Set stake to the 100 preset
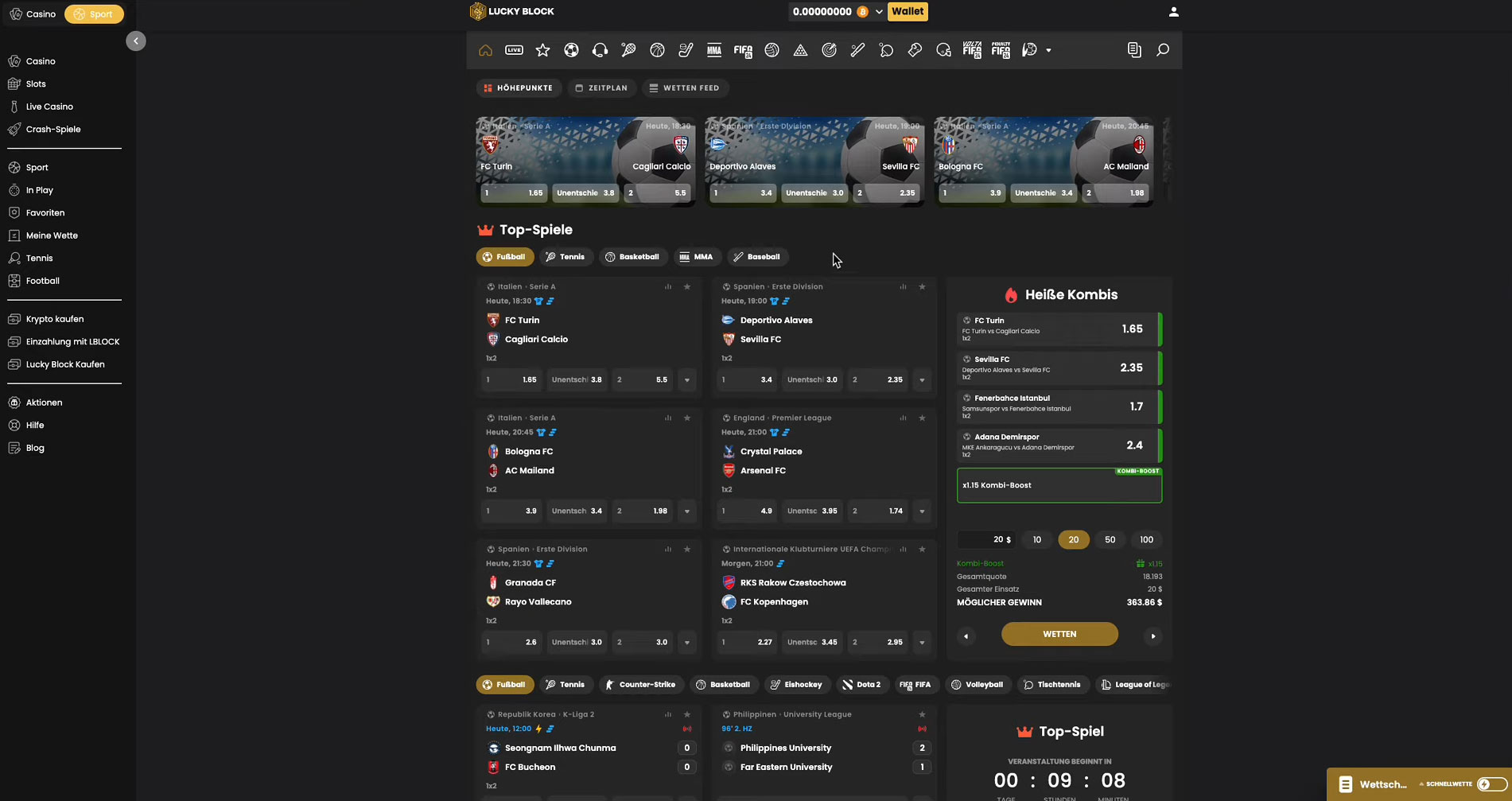 coord(1146,539)
